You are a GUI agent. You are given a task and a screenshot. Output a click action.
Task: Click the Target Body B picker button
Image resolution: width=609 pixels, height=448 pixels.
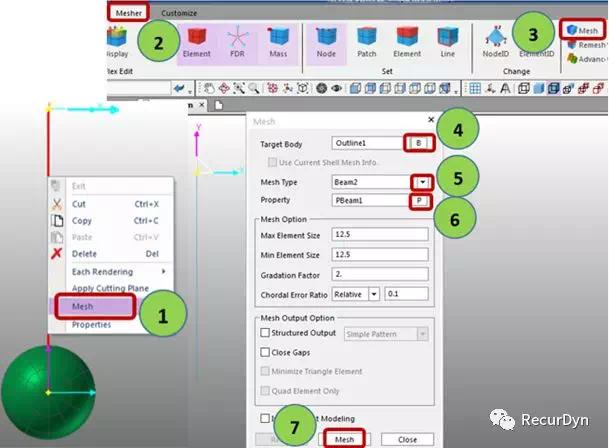pyautogui.click(x=419, y=143)
